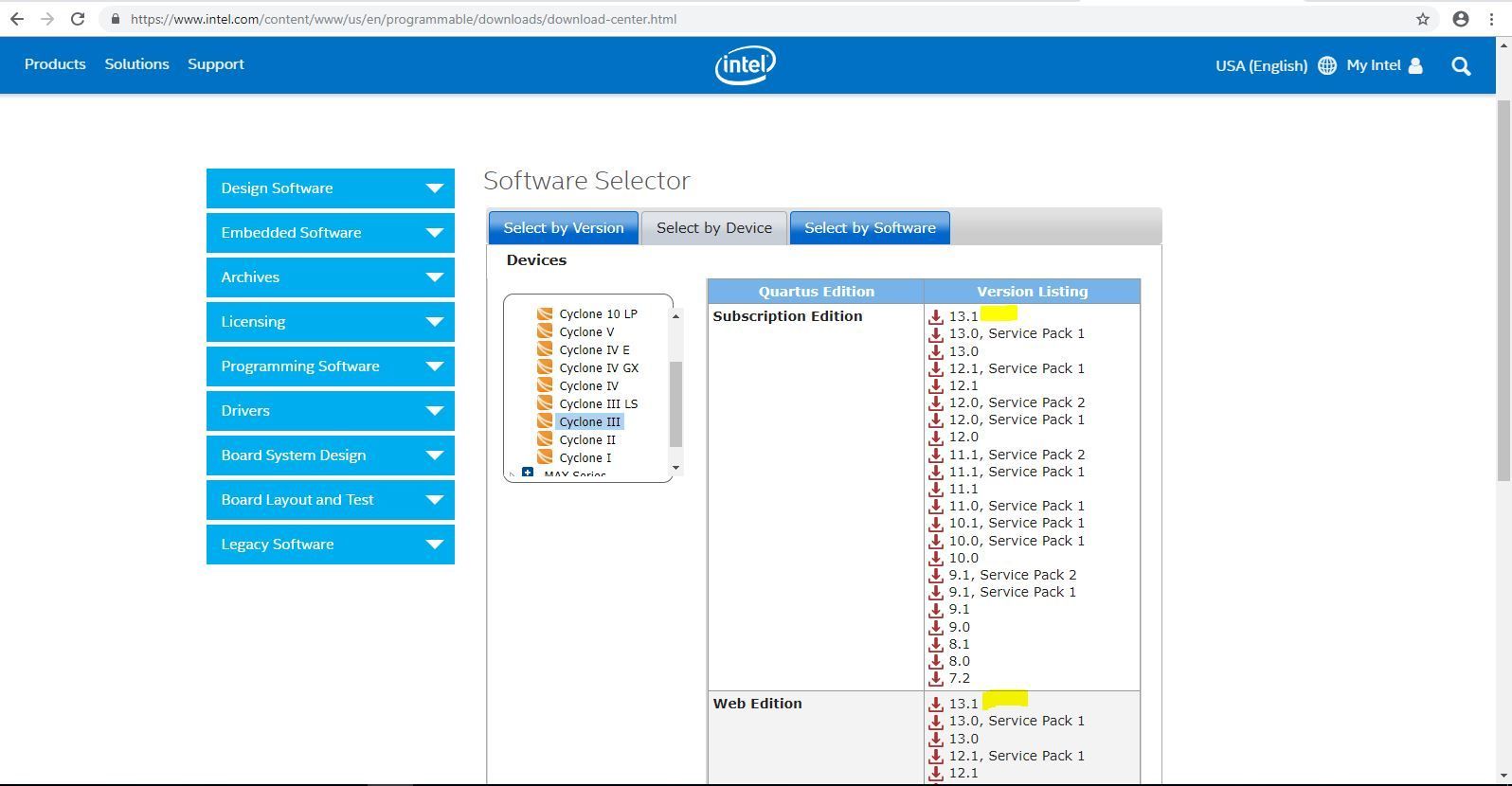Open Web Edition 13.0, Service Pack 1 link
This screenshot has height=786, width=1512.
(1016, 721)
